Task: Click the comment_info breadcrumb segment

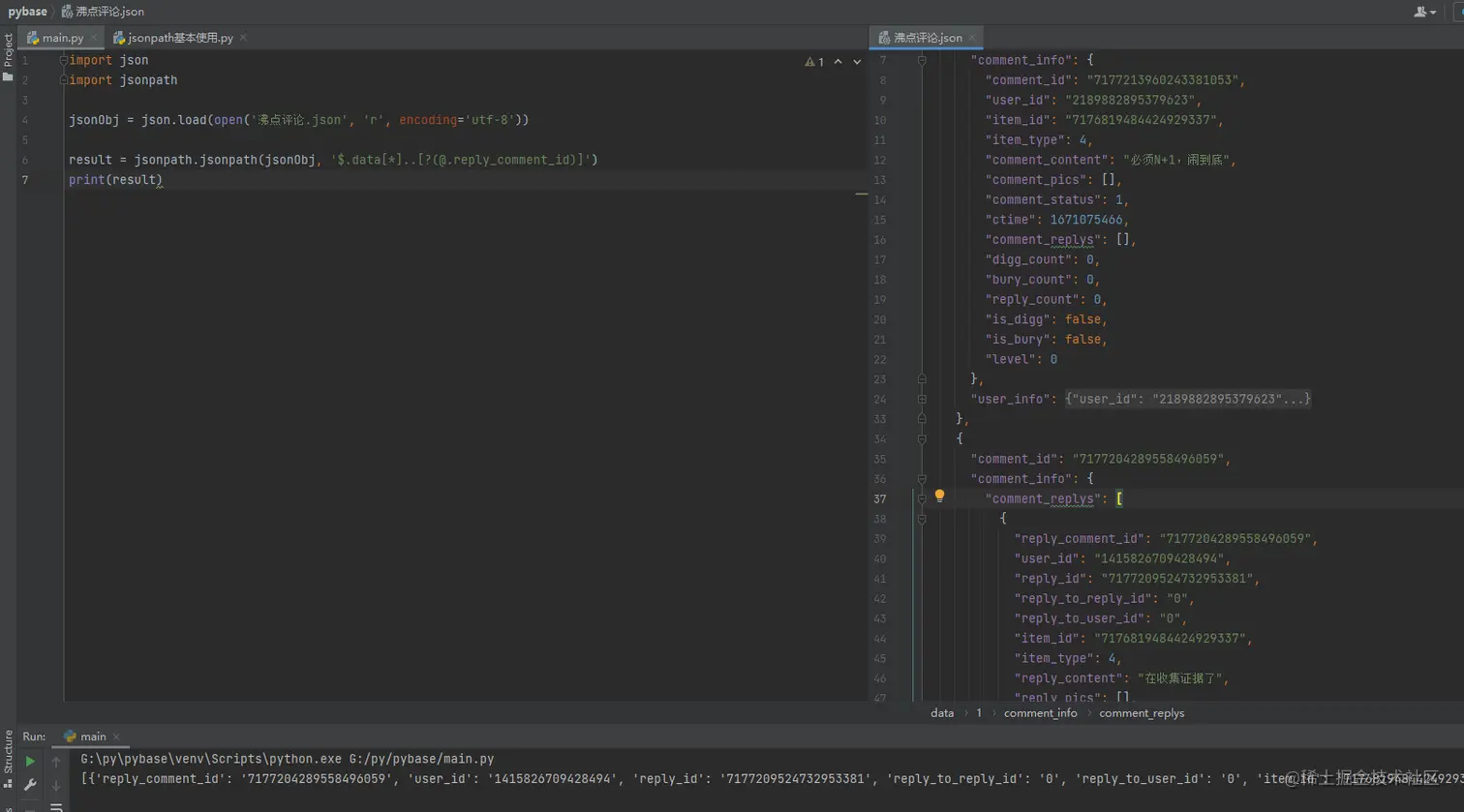Action: (x=1040, y=713)
